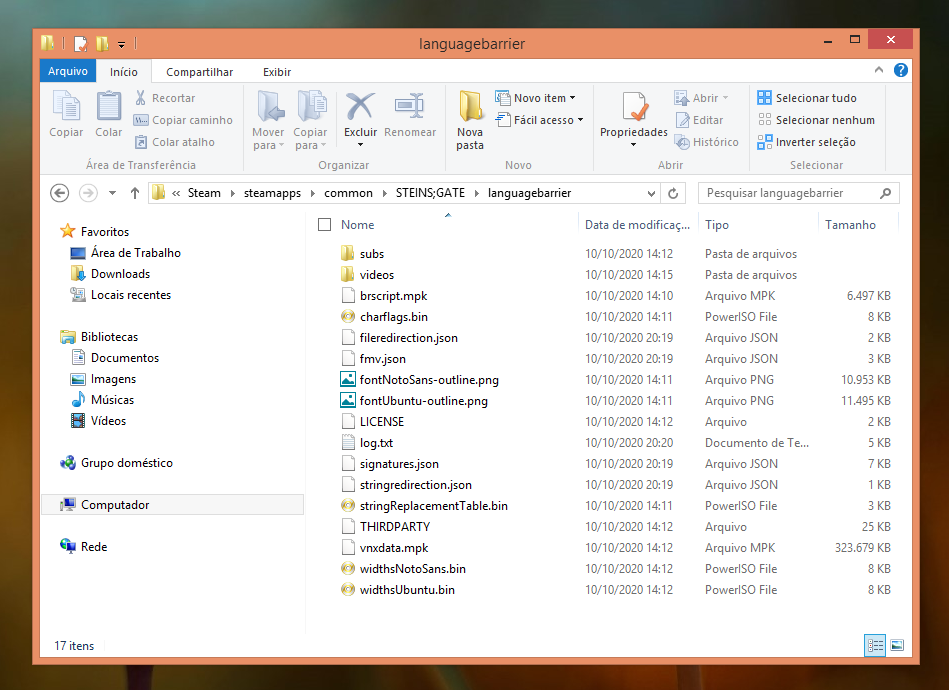Switch to large icons view button
Viewport: 949px width, 690px height.
897,645
